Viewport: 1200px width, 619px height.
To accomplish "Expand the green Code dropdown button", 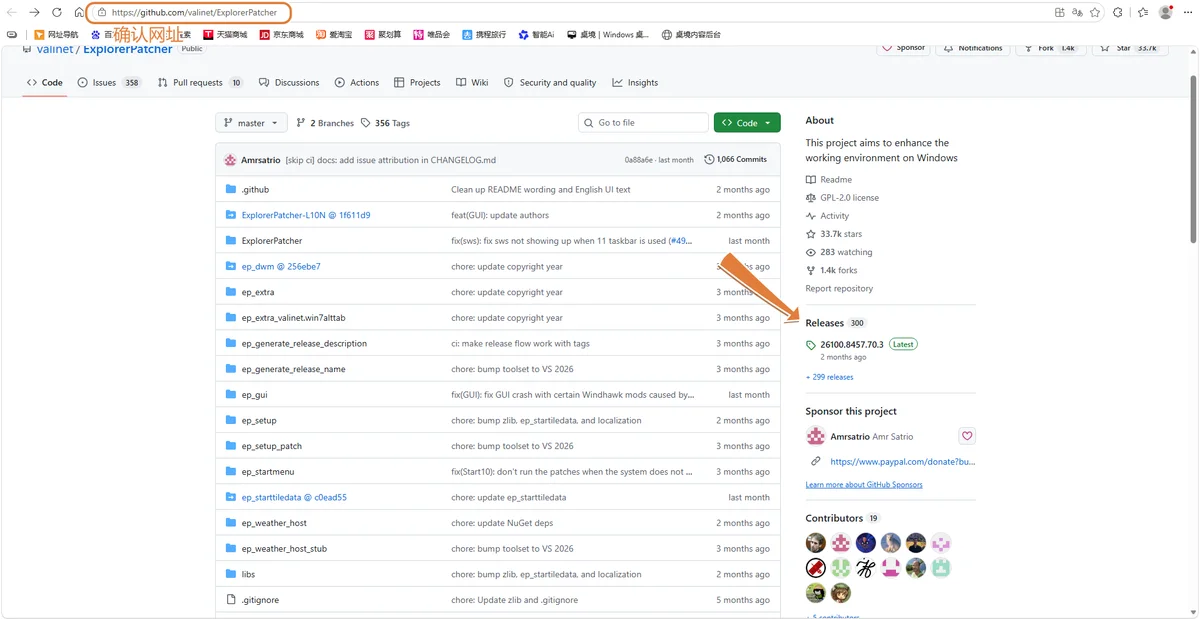I will (747, 123).
